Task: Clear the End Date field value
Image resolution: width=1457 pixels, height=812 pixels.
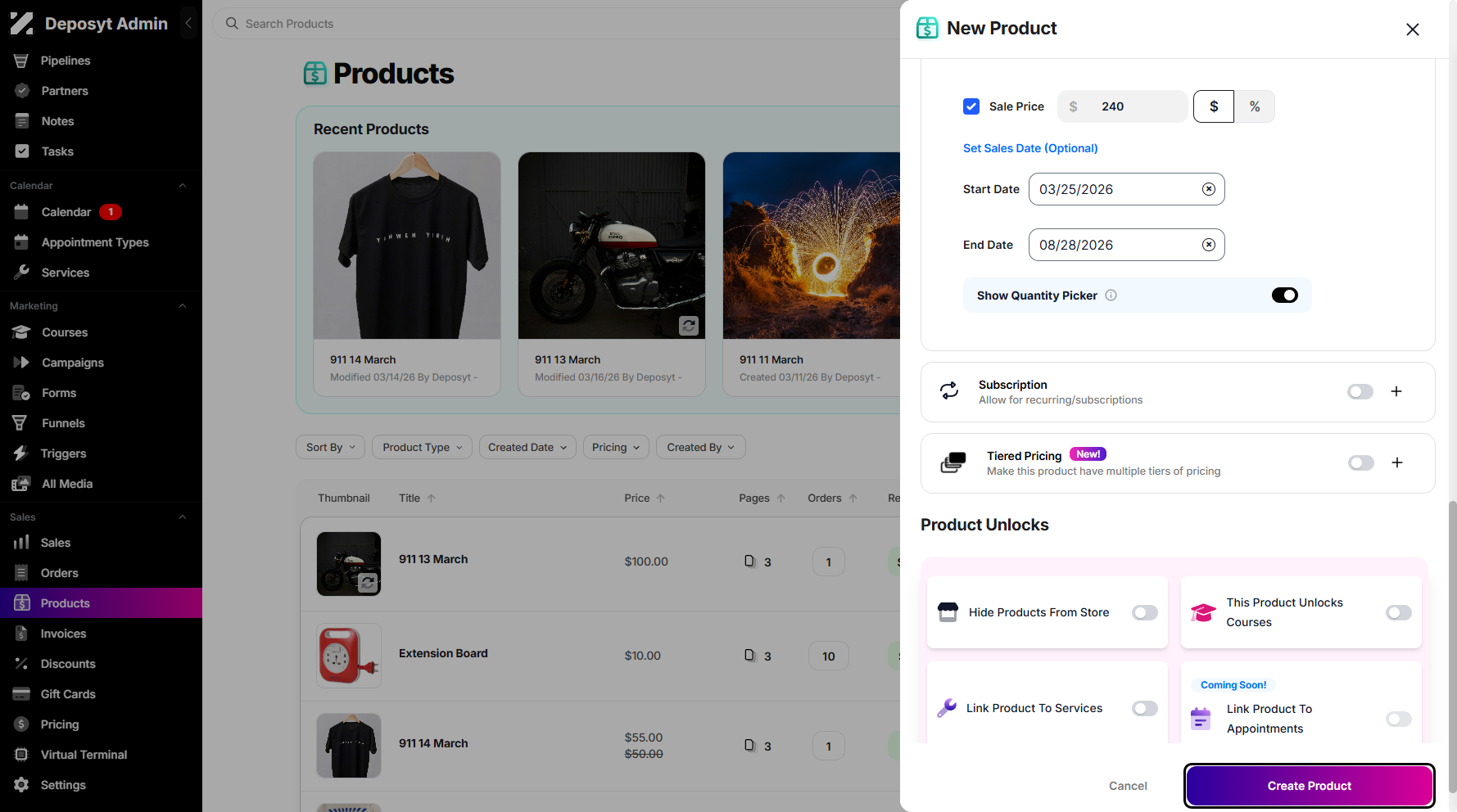Action: coord(1209,245)
